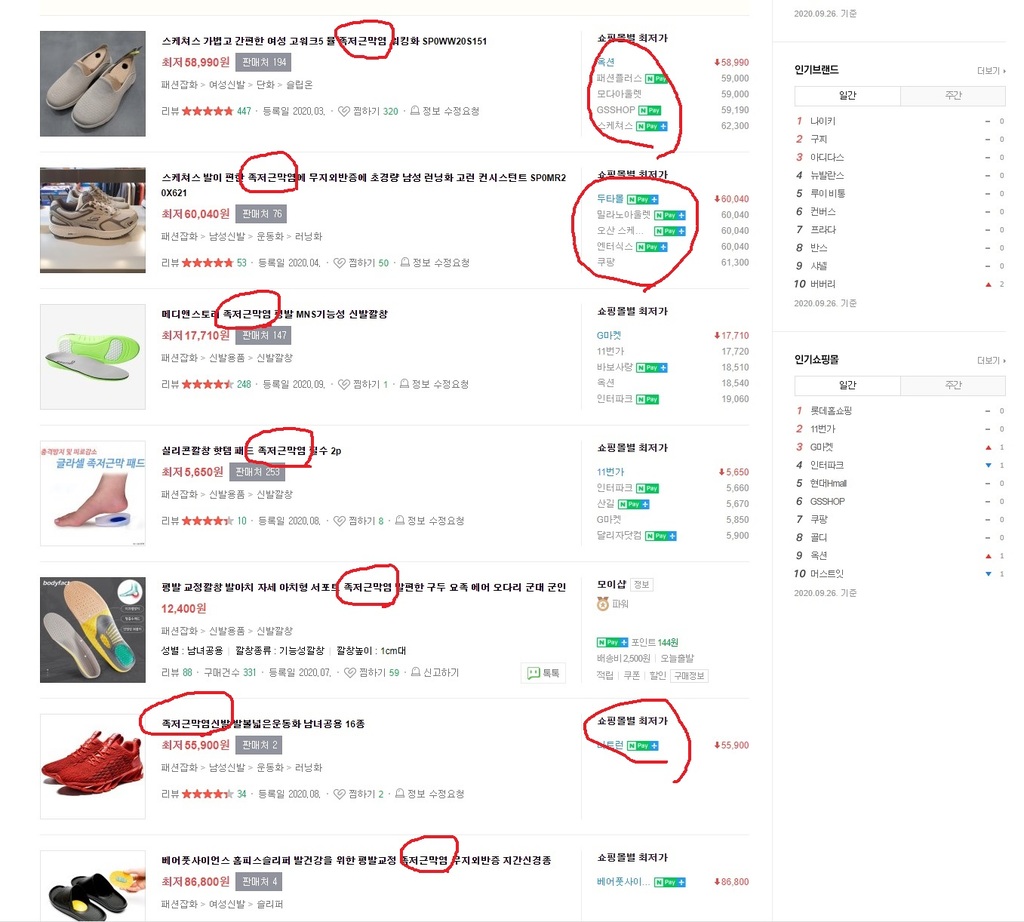Screen dimensions: 1024x922
Task: Click heart 찜하기 icon on 메디앤스토리 insole
Action: [344, 384]
